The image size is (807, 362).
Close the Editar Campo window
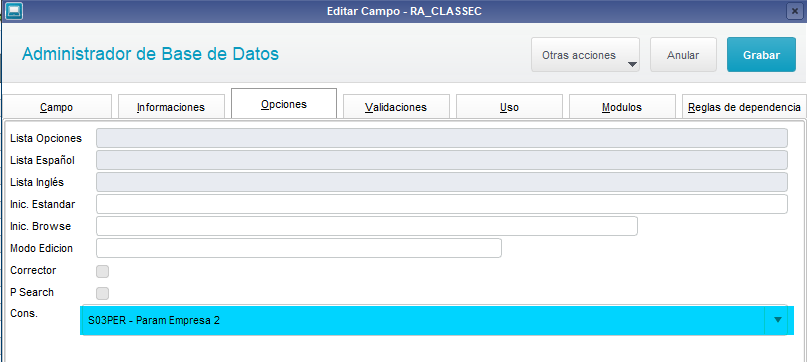point(796,11)
